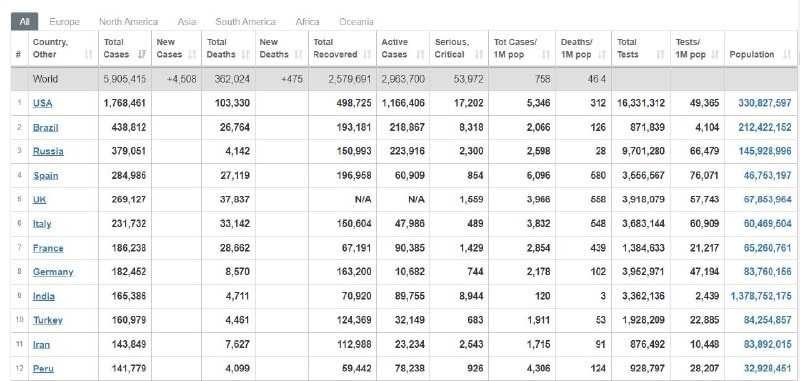Switch to the North America tab

128,21
